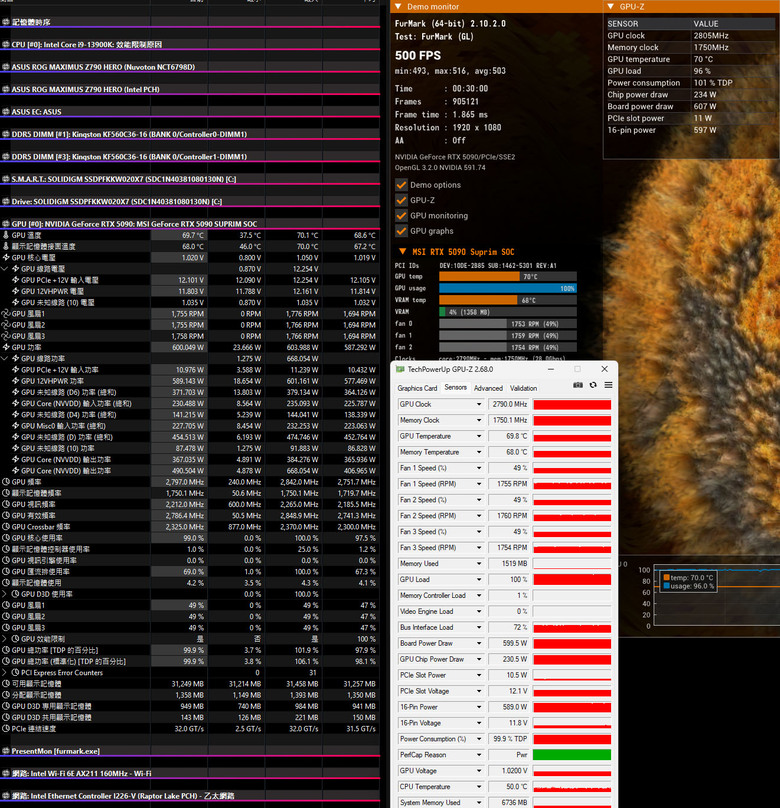Click the GPU-Z screenshot camera icon
This screenshot has width=780, height=808.
tap(578, 385)
